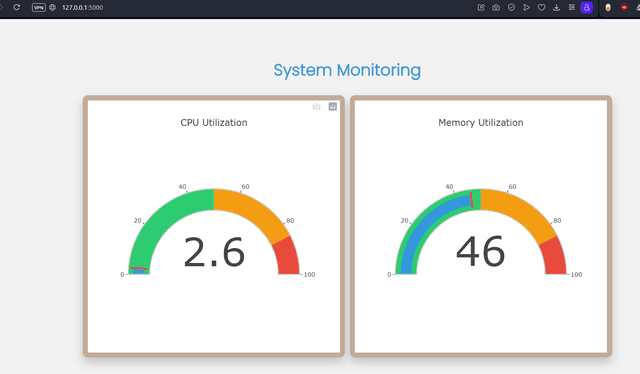This screenshot has height=374, width=640.
Task: Click the 100 tick label on Memory gauge
Action: pos(576,274)
